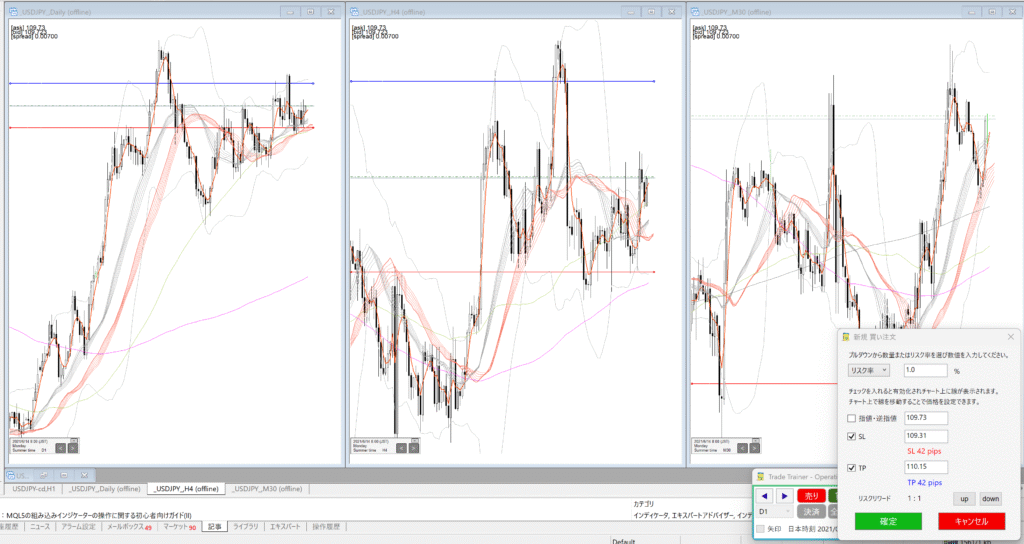Toggle the 矢印 checkbox in Trade Trainer
1024x544 pixels.
(760, 528)
